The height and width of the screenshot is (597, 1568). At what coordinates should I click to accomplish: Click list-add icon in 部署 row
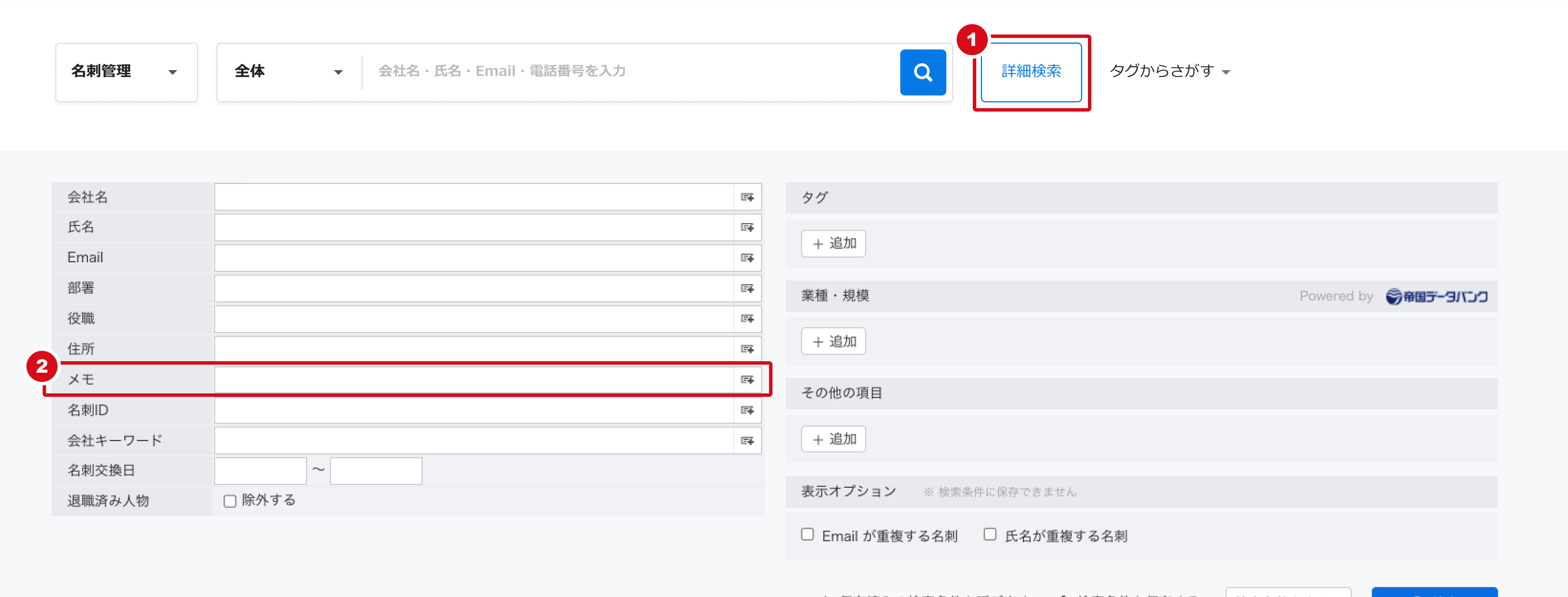click(747, 288)
